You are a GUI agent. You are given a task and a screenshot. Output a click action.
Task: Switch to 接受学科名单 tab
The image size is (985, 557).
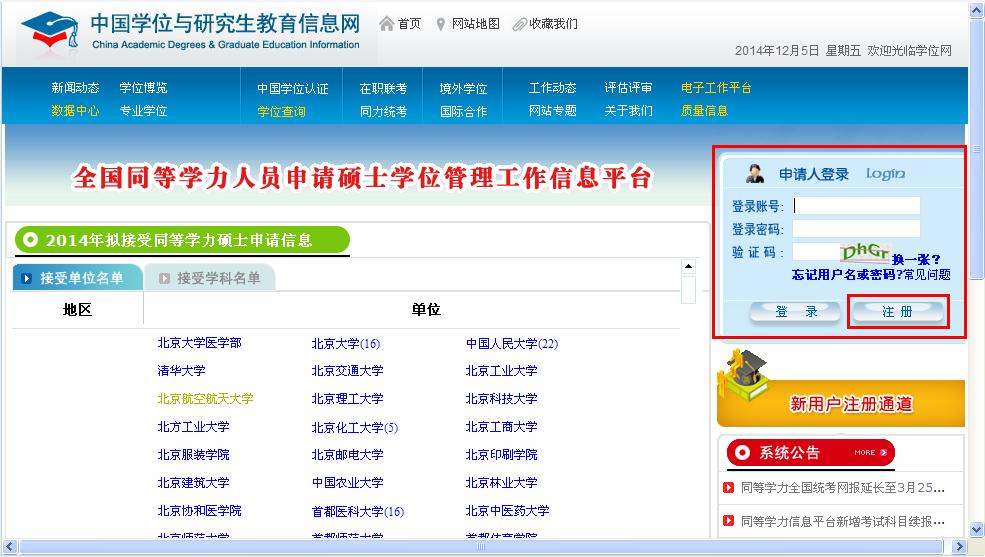pos(210,278)
